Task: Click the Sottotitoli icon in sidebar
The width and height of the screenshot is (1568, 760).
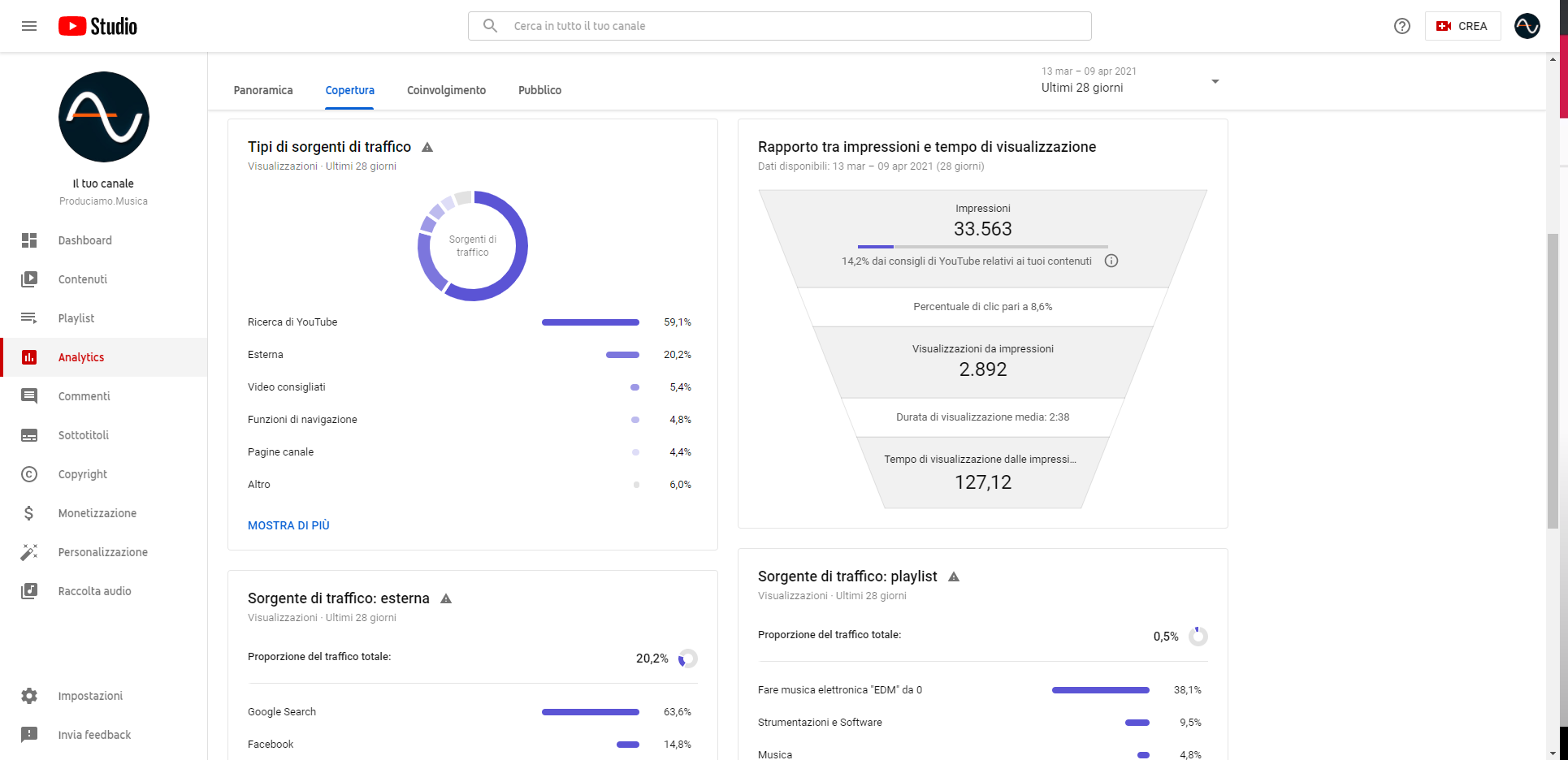Action: (29, 435)
